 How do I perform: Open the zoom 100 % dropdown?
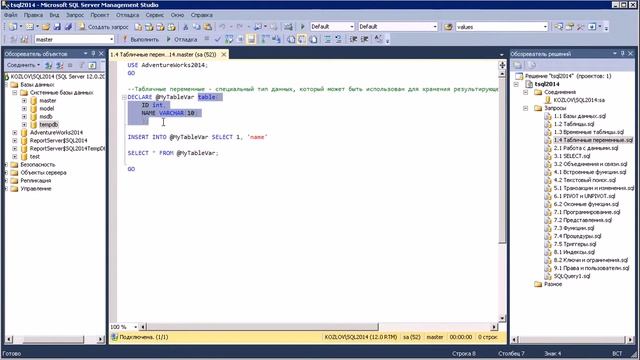[136, 327]
